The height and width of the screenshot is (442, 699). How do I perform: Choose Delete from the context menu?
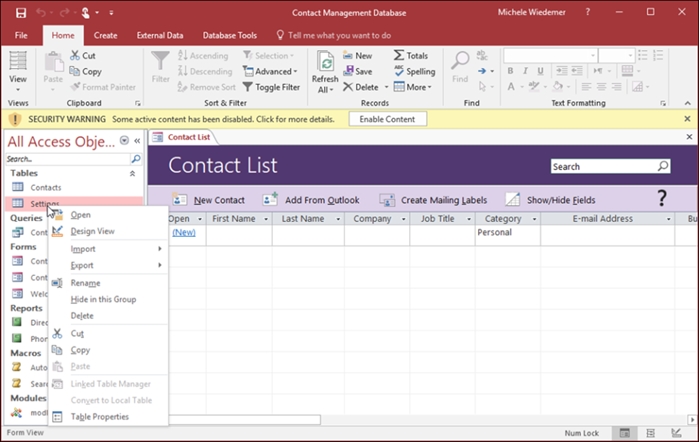point(108,316)
